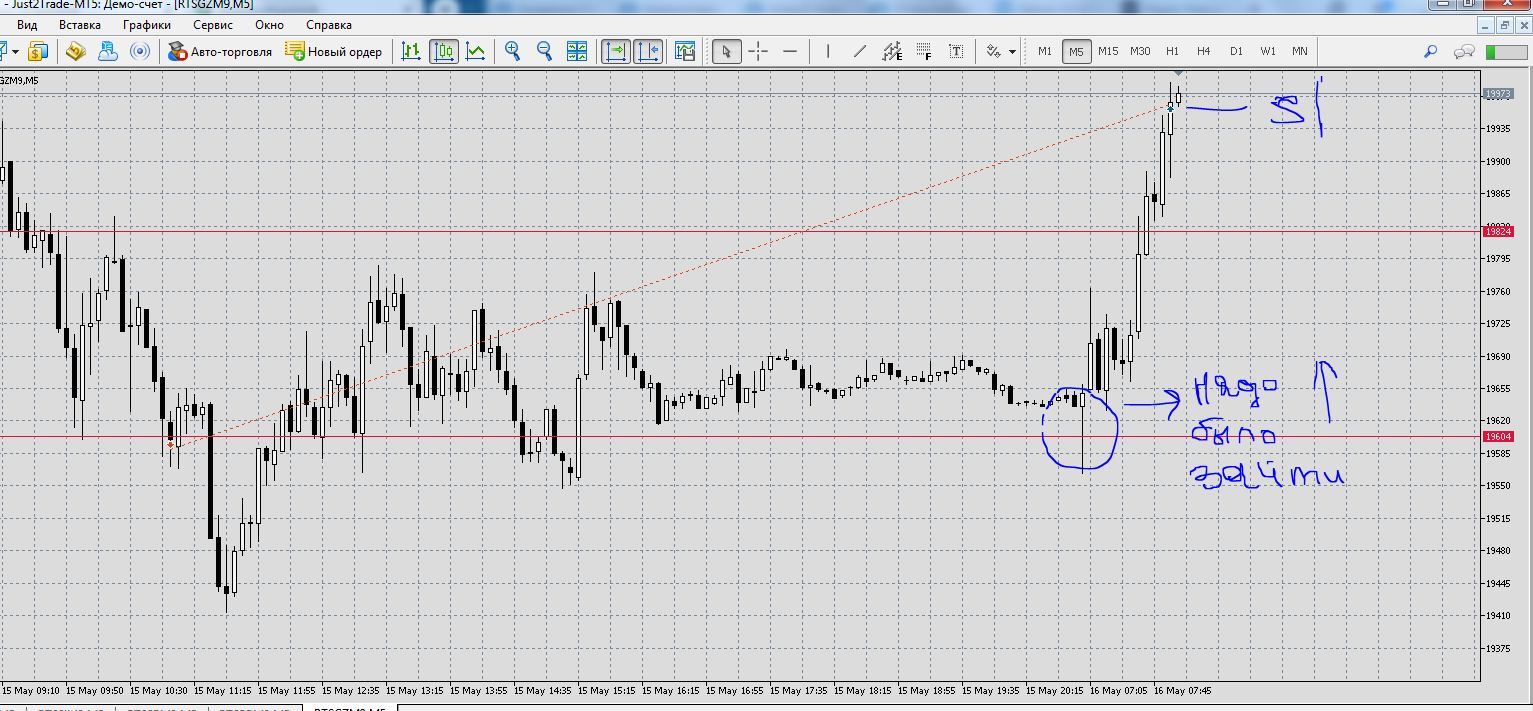Select the Fibonacci retracement tool
Screen dimensions: 1533x711
click(x=923, y=51)
